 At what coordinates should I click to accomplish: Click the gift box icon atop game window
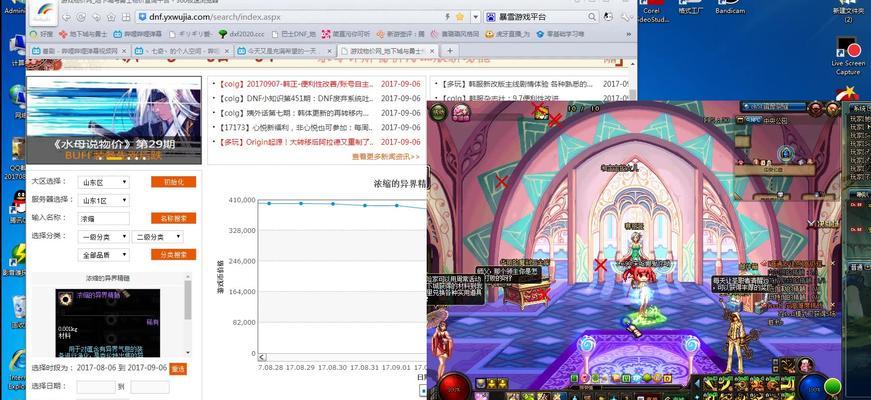tap(542, 113)
